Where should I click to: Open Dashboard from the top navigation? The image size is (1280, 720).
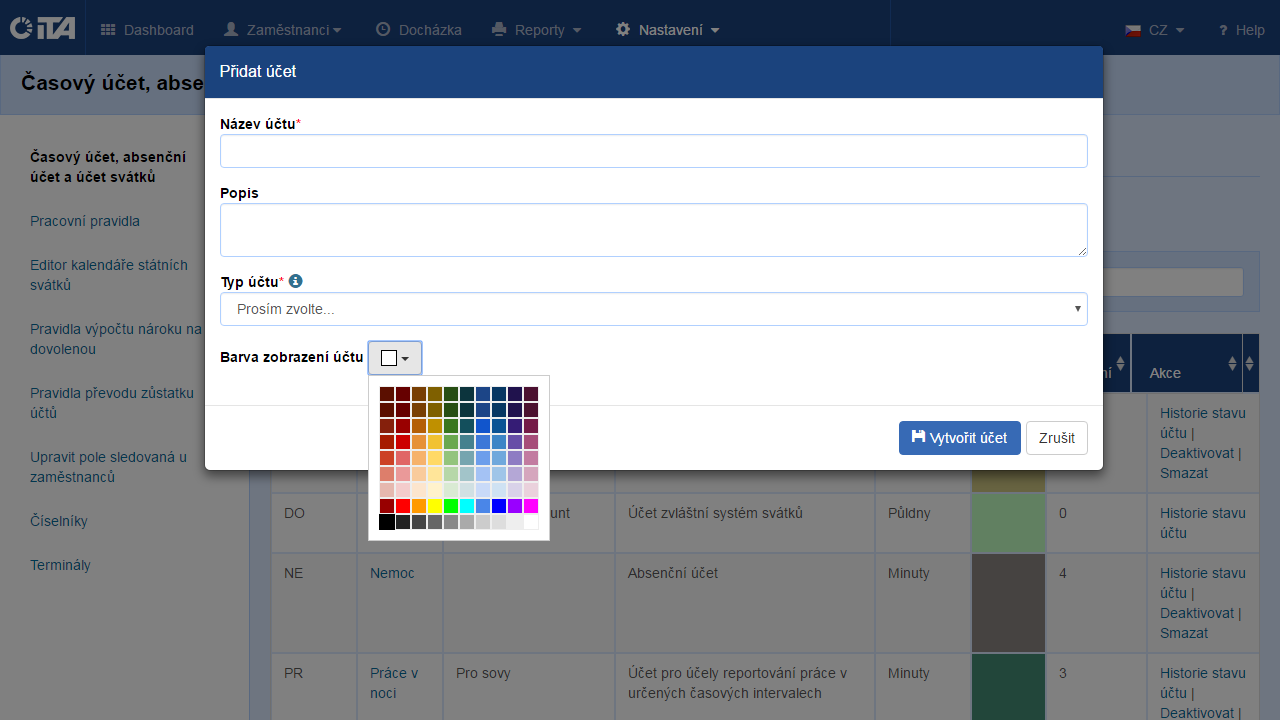point(147,30)
